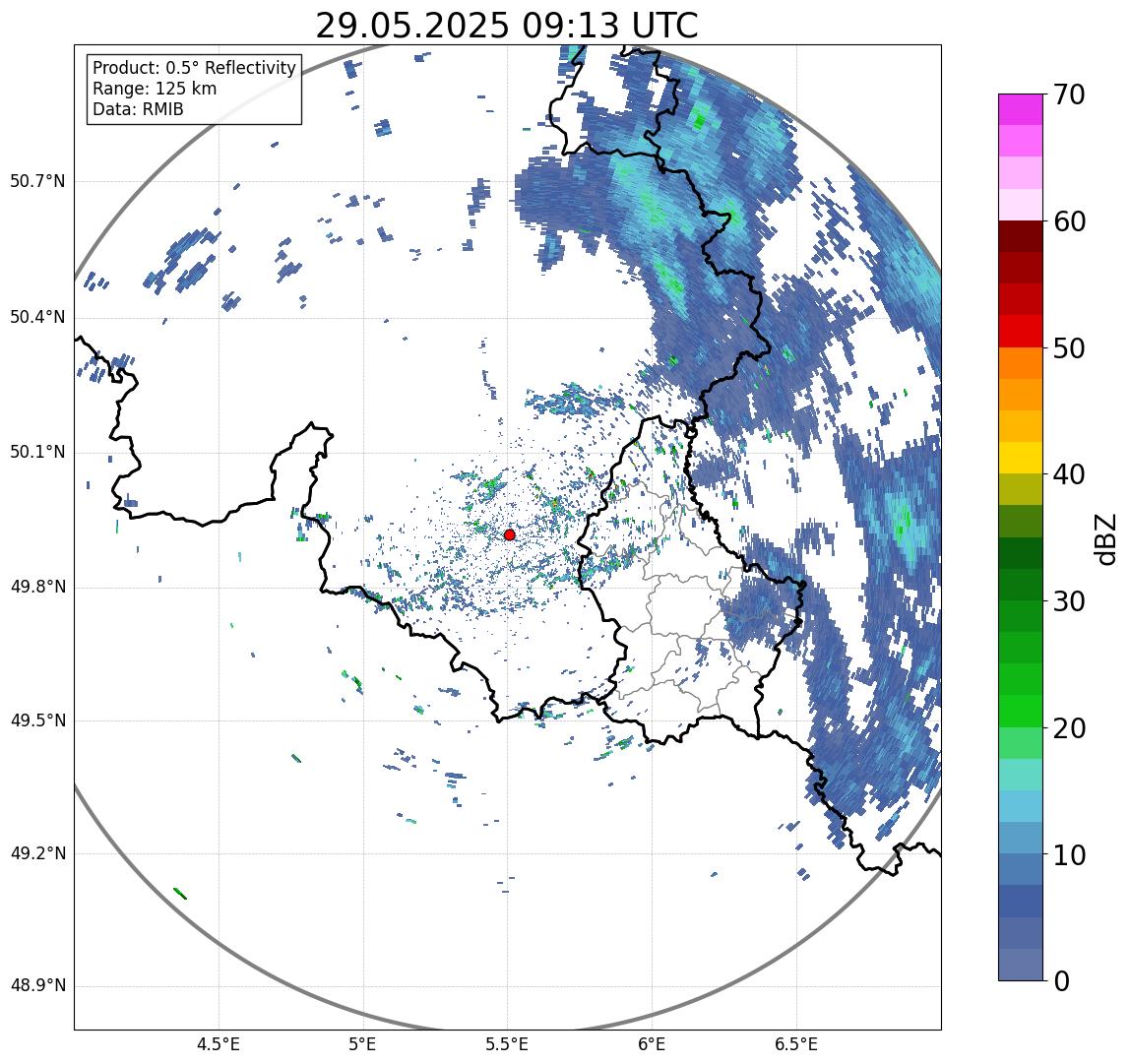Select 'Data: RMIB' legend text

pyautogui.click(x=139, y=109)
